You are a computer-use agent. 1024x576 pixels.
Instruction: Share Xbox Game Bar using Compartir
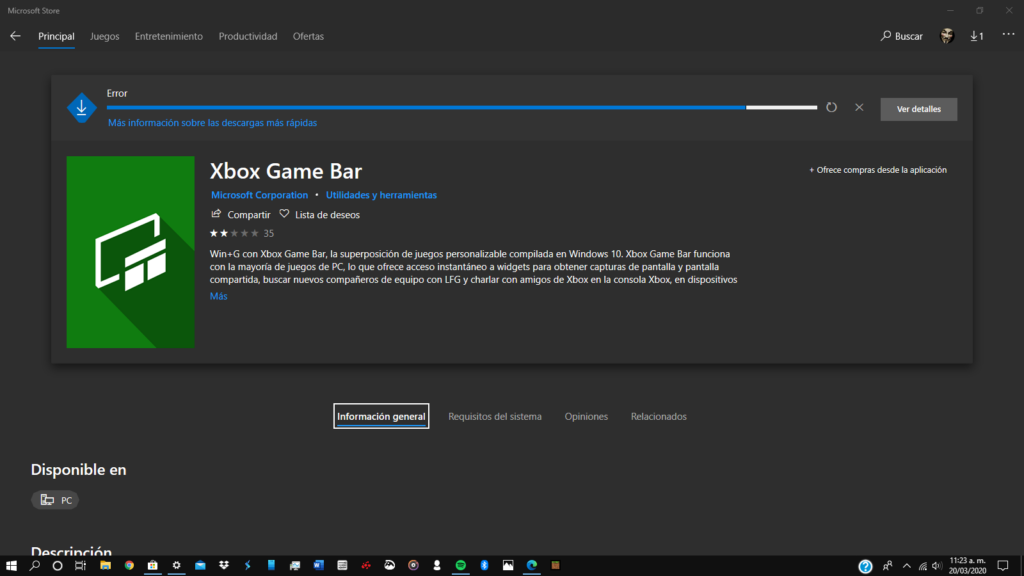coord(240,214)
